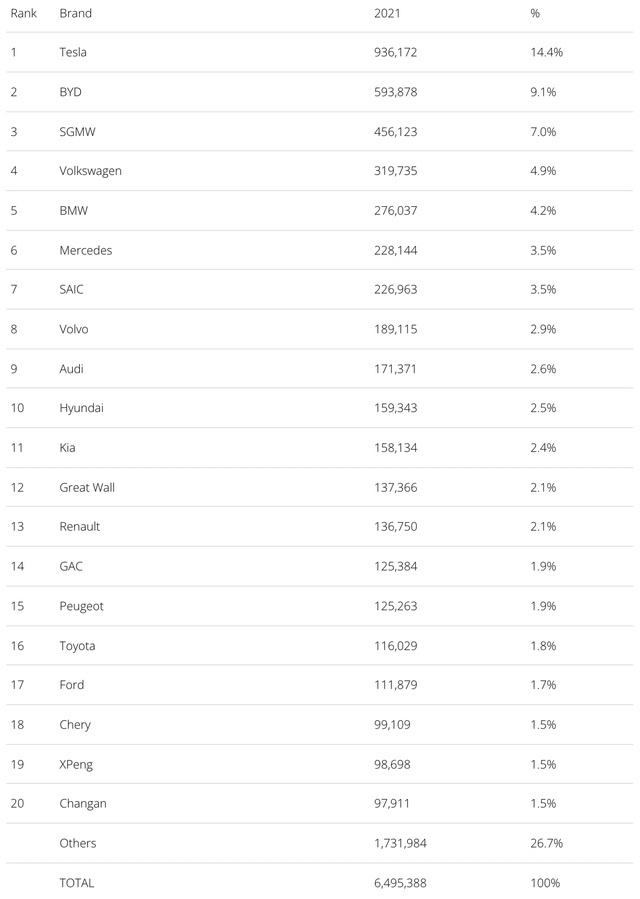Click the Brand column header
This screenshot has height=899, width=640.
[x=76, y=13]
